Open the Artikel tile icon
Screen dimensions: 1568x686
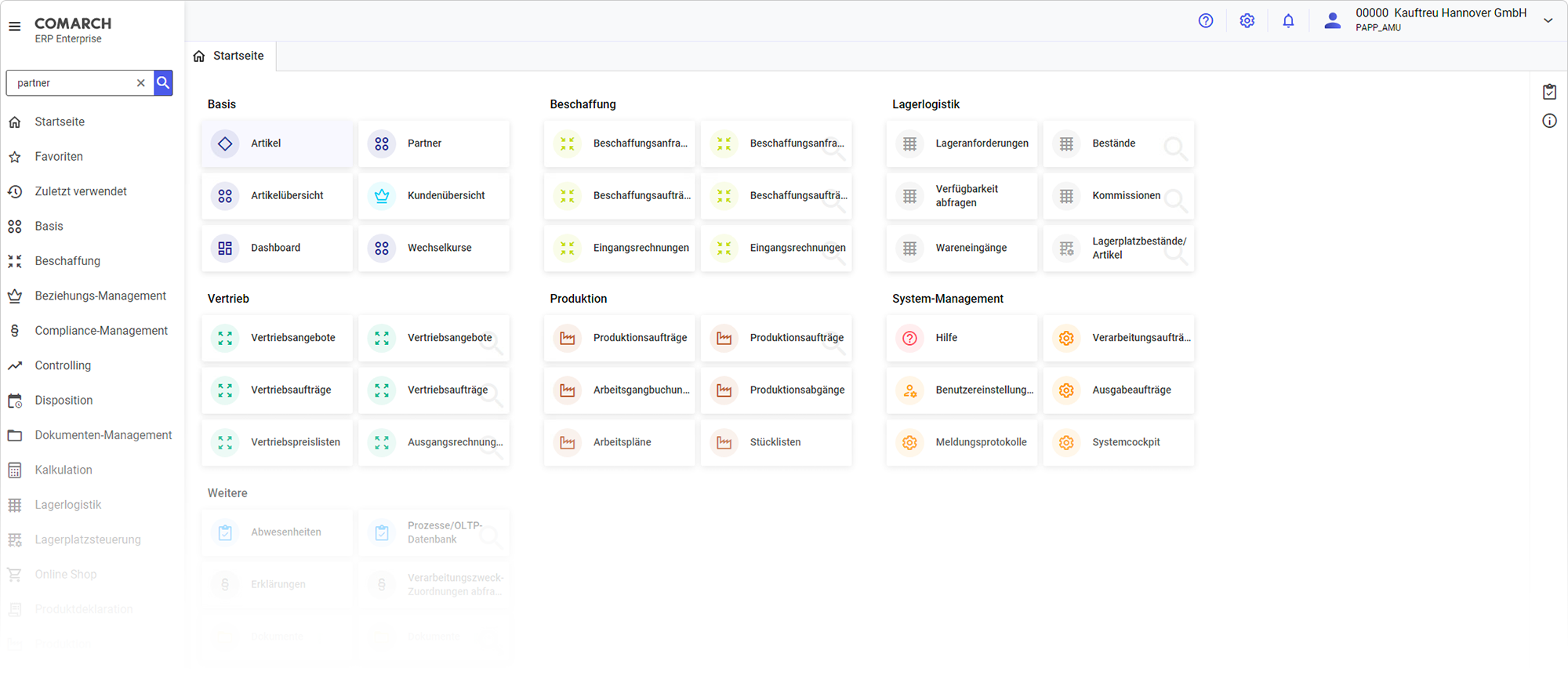click(225, 143)
